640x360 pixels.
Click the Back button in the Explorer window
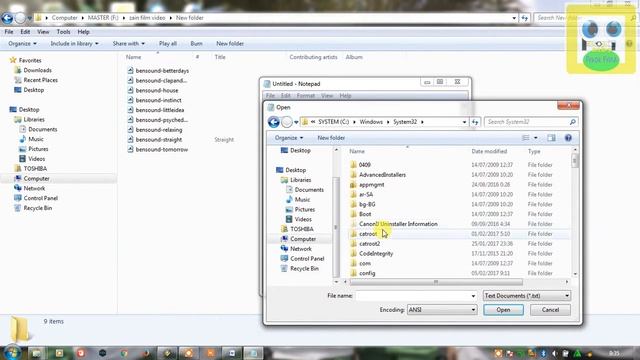coord(7,18)
